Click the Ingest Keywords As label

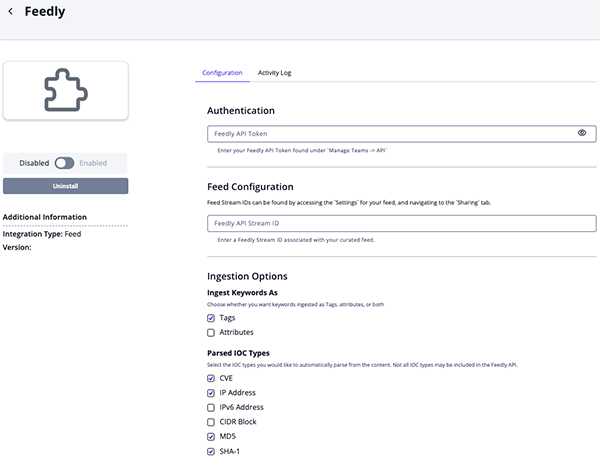[242, 293]
